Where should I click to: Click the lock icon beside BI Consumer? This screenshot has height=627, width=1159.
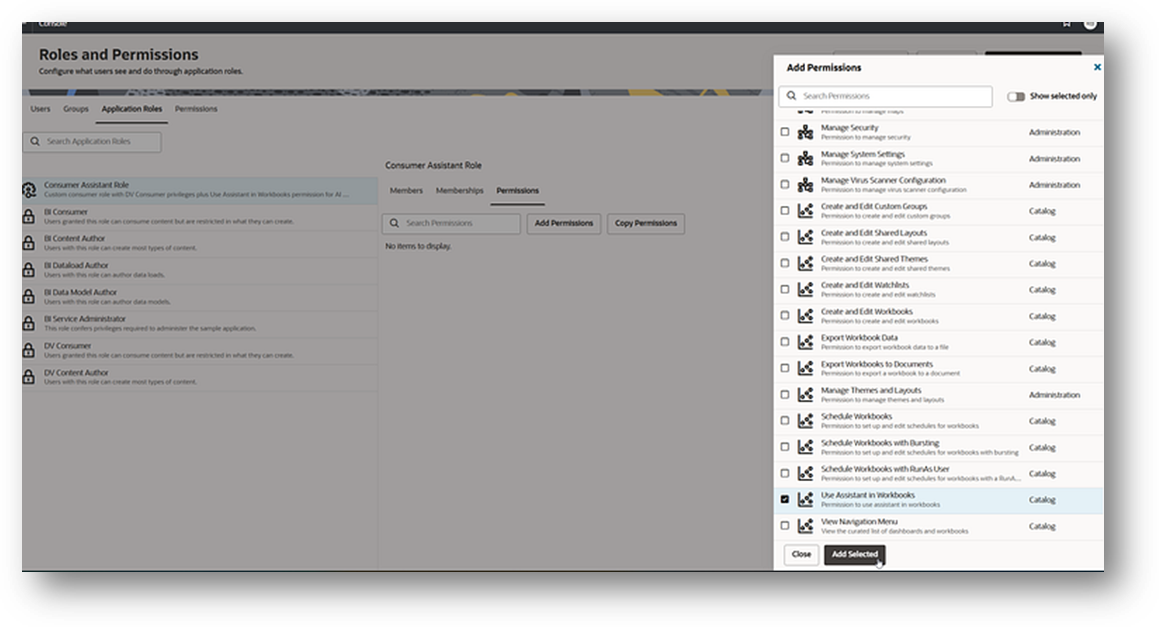coord(27,217)
